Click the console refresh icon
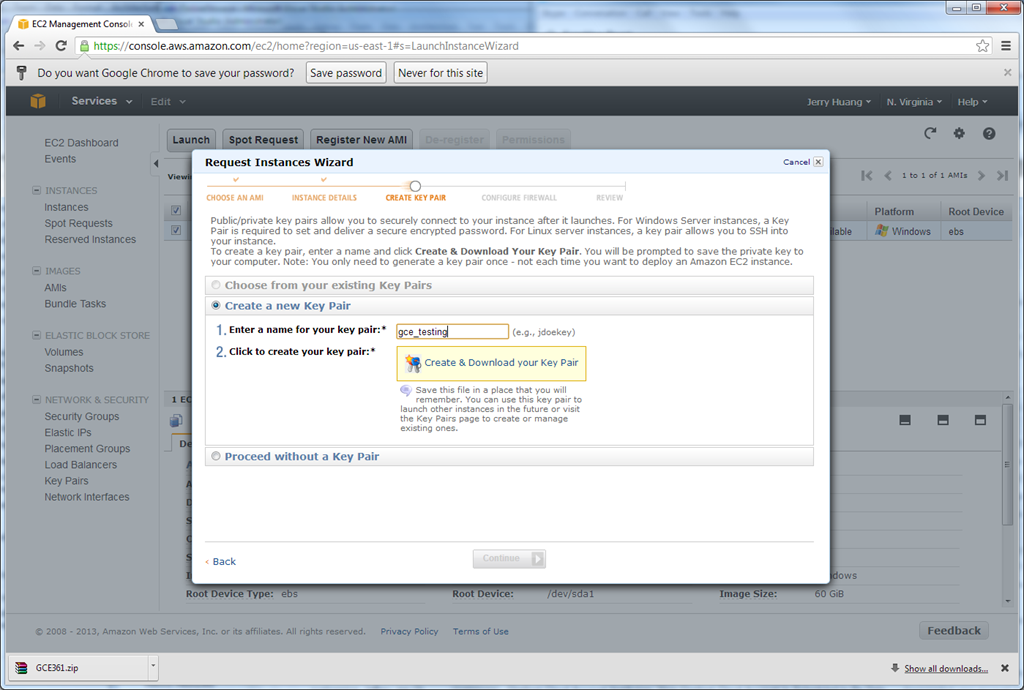The width and height of the screenshot is (1024, 690). pyautogui.click(x=930, y=133)
